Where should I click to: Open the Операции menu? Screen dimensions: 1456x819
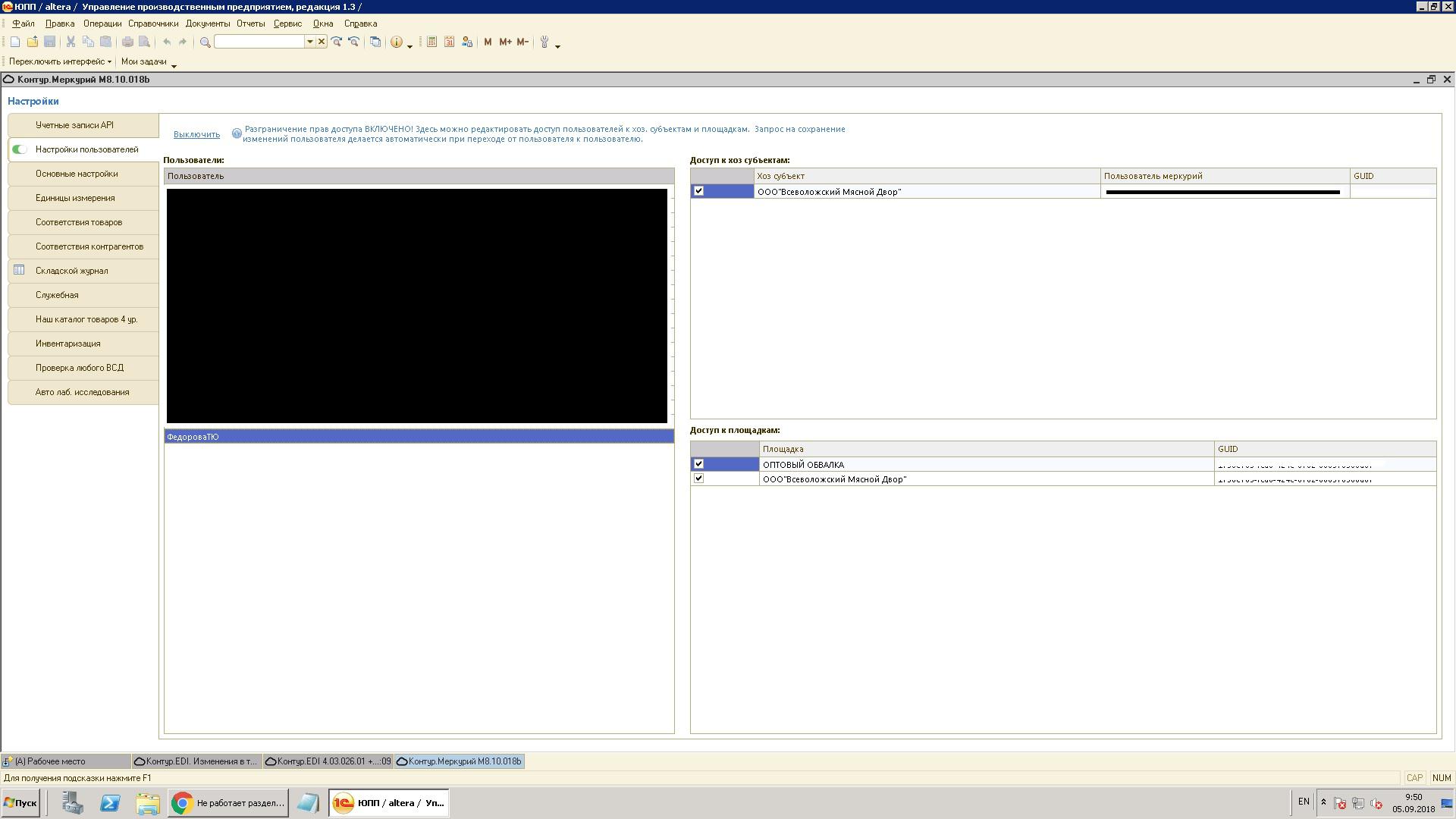pyautogui.click(x=102, y=24)
